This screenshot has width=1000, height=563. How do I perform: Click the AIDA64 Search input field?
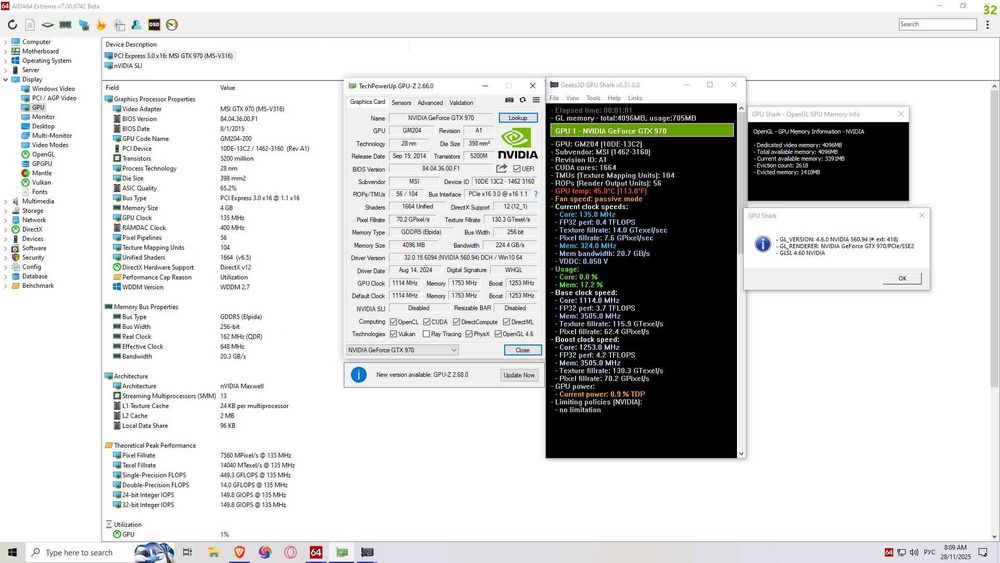tap(938, 24)
